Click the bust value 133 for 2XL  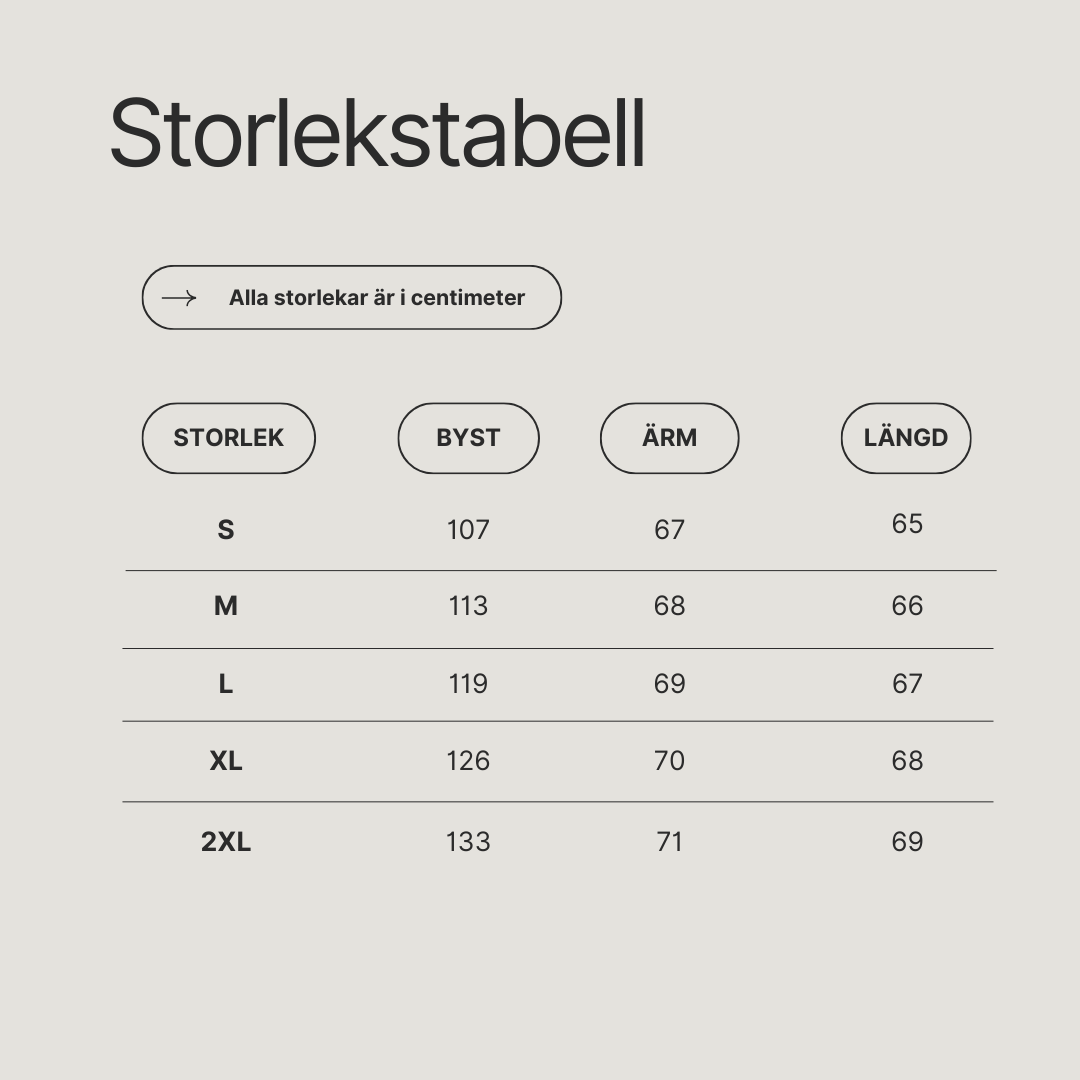[x=468, y=842]
